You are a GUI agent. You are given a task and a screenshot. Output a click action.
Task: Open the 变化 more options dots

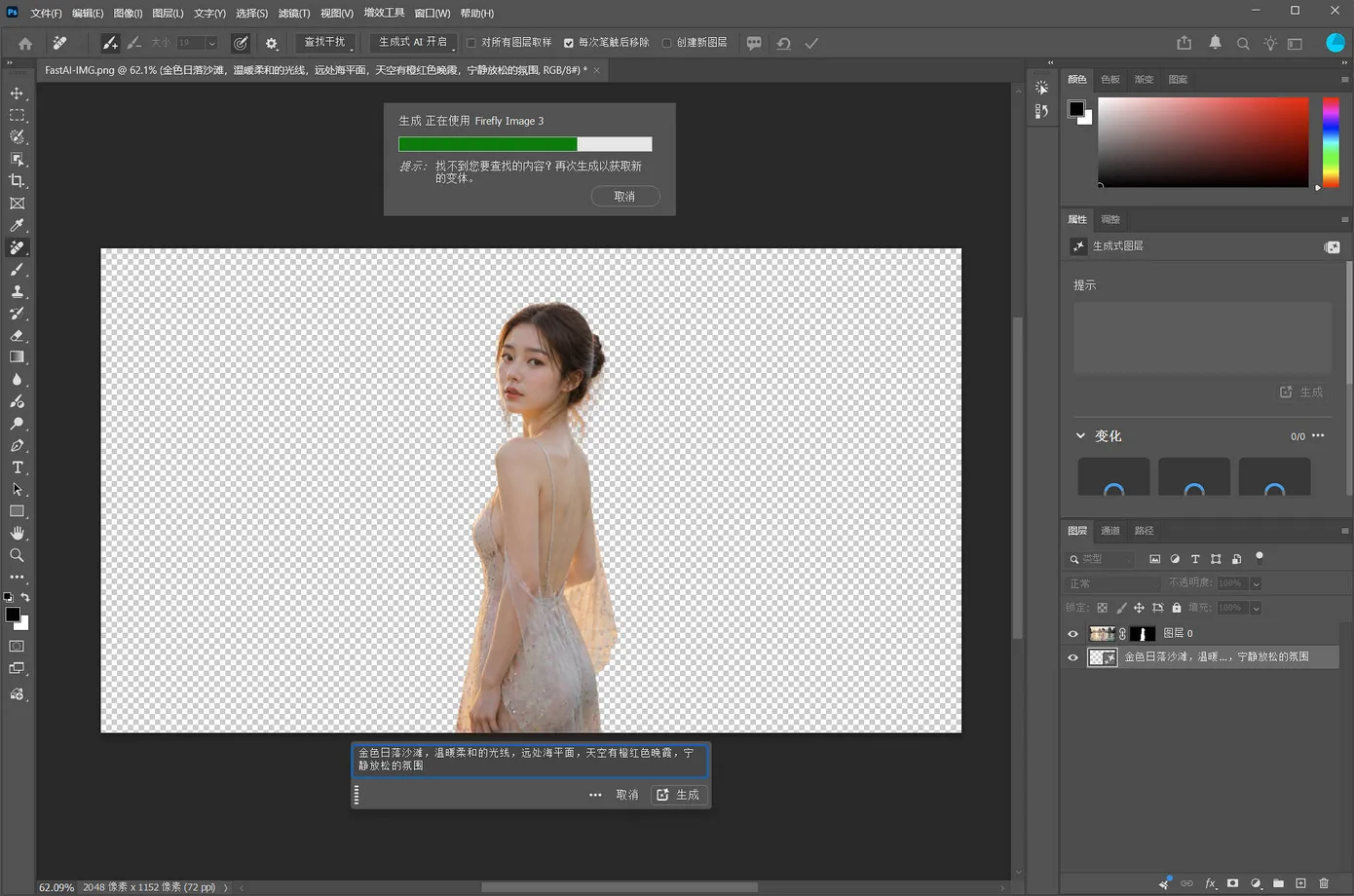pyautogui.click(x=1318, y=435)
